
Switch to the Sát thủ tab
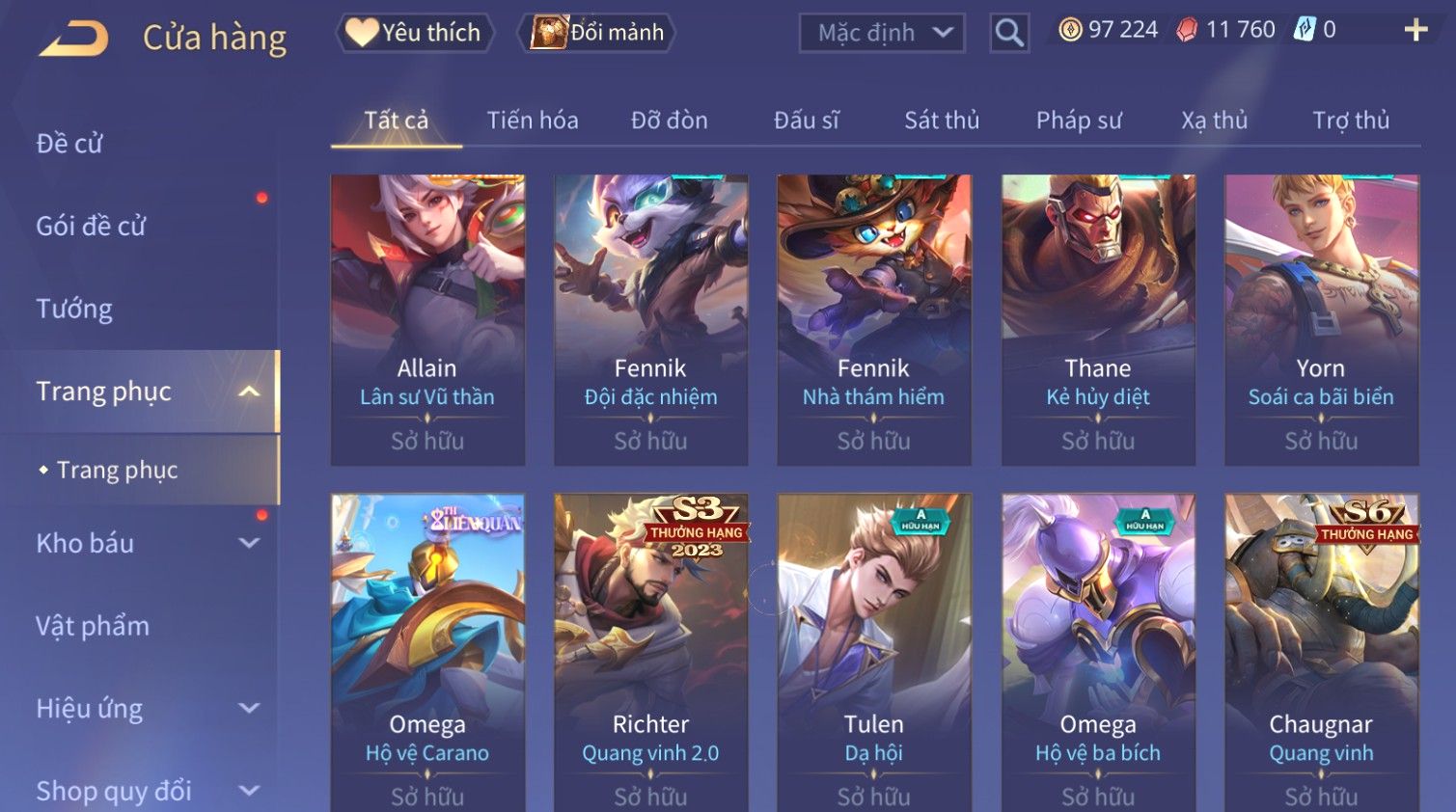point(942,121)
